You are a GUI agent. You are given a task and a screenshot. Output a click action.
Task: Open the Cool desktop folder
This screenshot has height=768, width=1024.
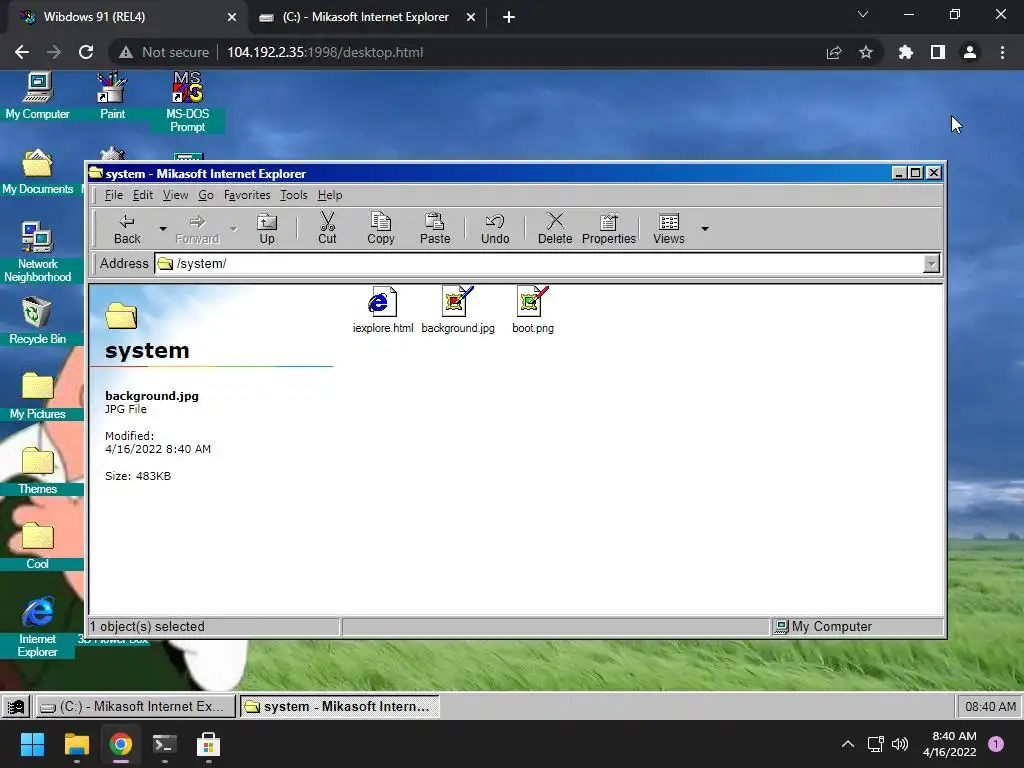[37, 546]
